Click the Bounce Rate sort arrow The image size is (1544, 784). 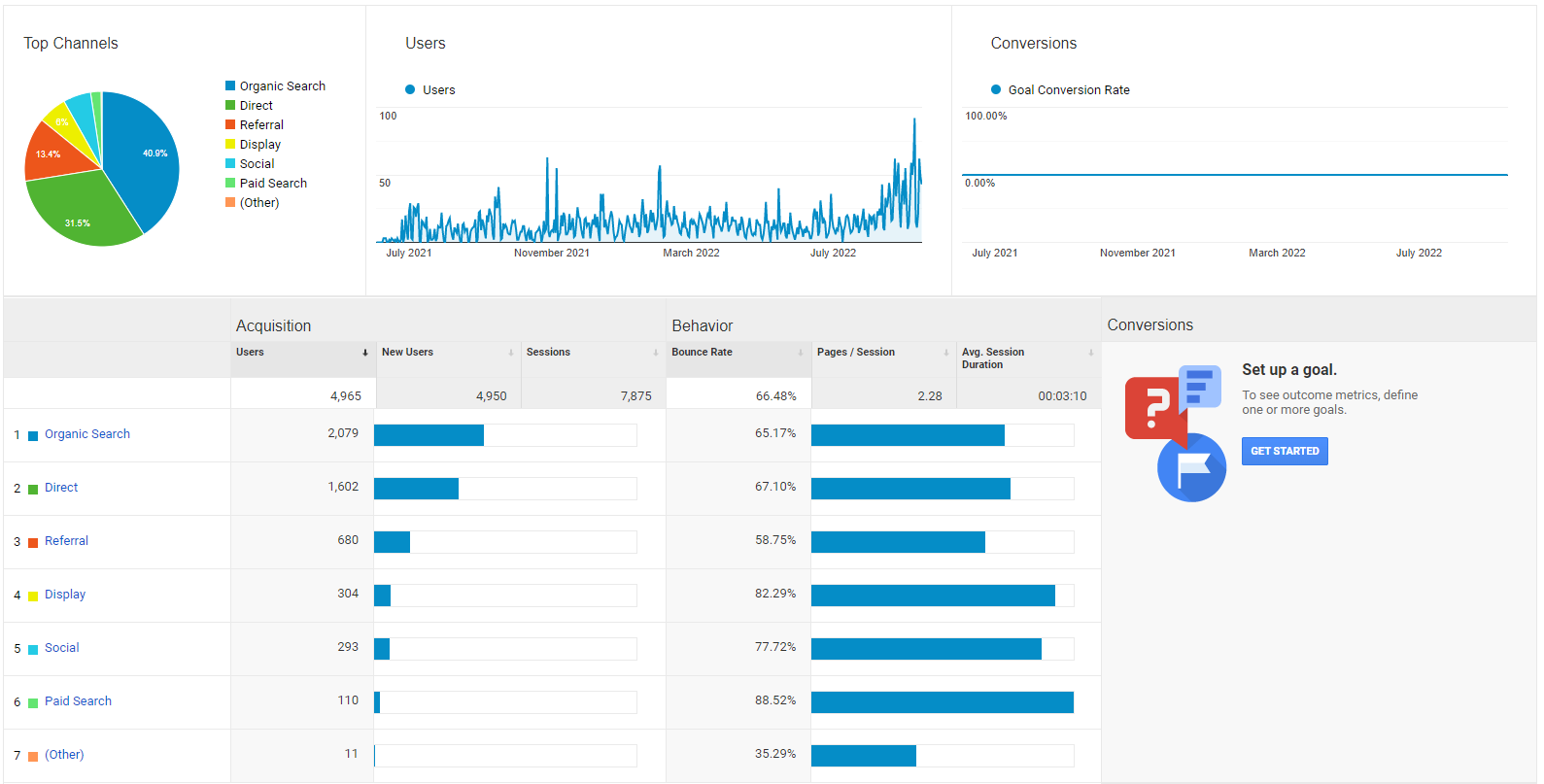[x=801, y=353]
